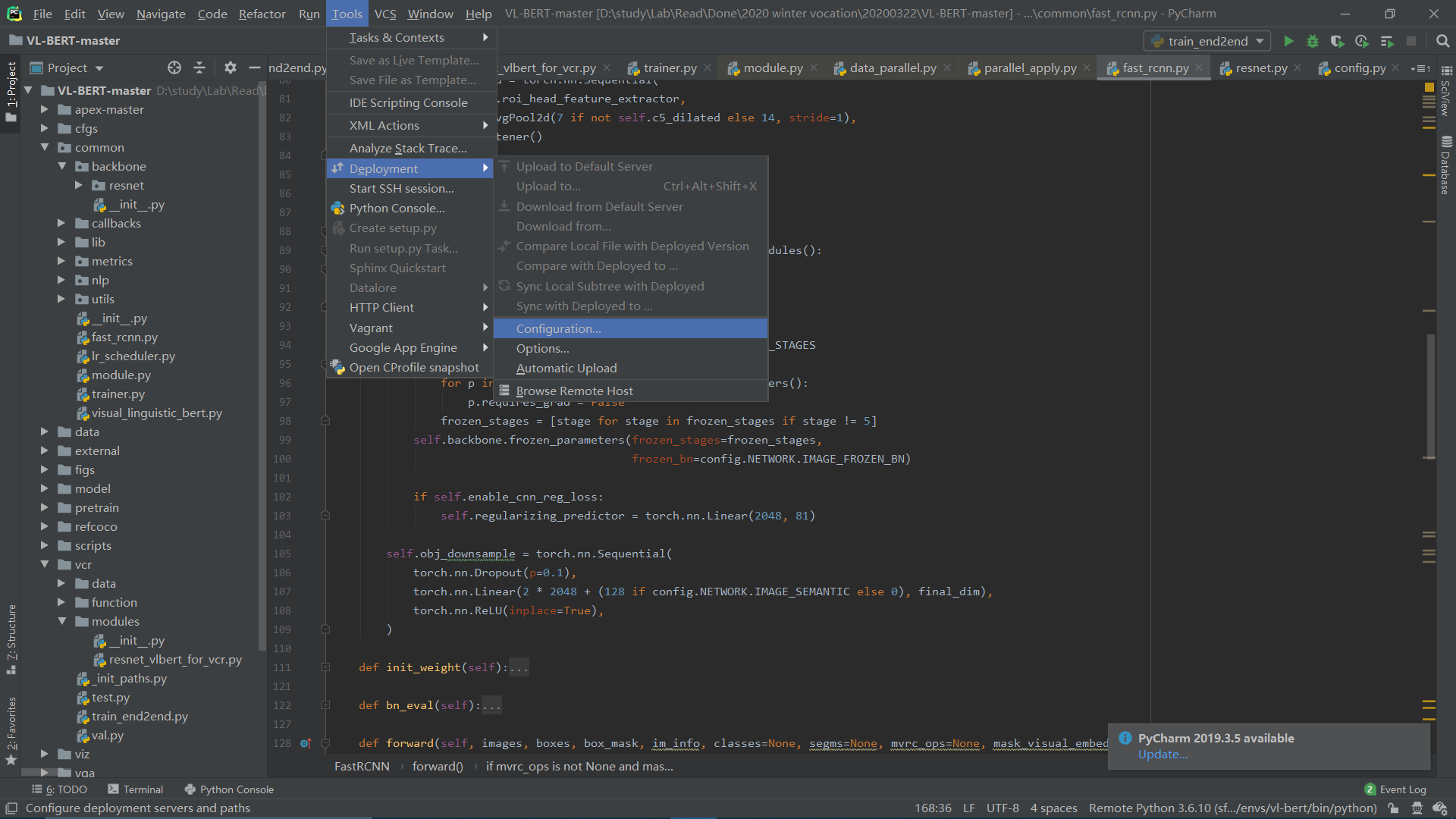
Task: Click the 4 spaces indent widget
Action: click(1053, 808)
